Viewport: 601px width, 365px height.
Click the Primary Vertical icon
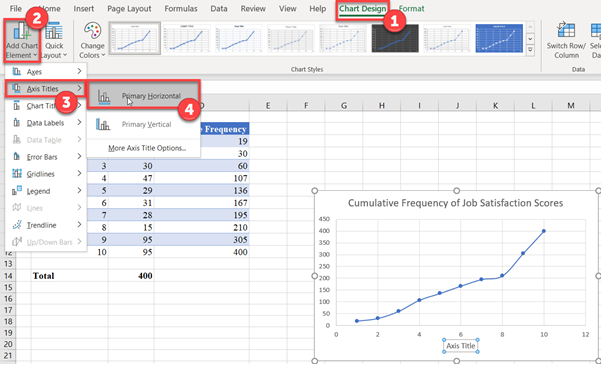(103, 125)
